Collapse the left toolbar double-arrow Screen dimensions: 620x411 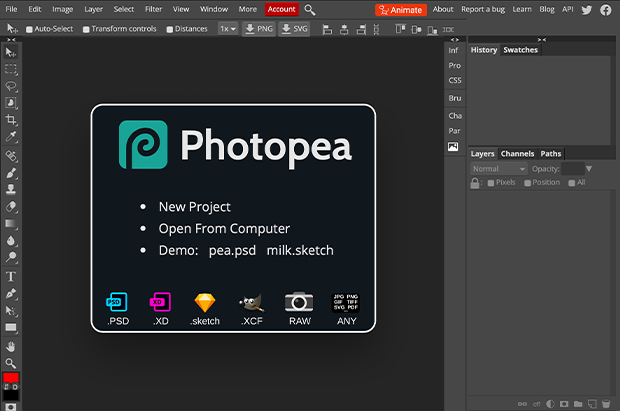pos(11,40)
